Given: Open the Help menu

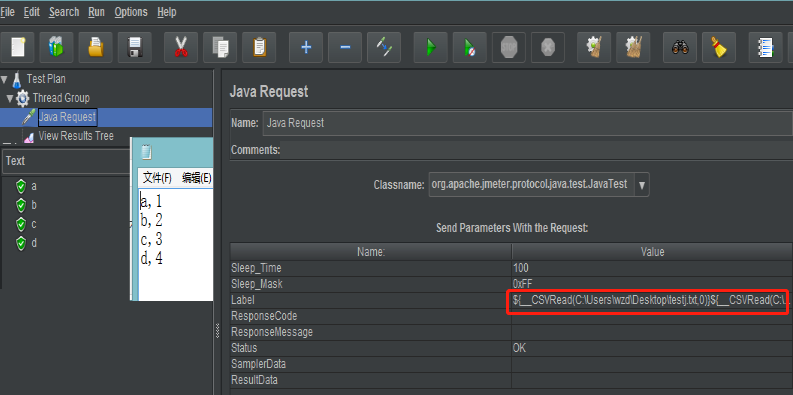Looking at the screenshot, I should (167, 12).
